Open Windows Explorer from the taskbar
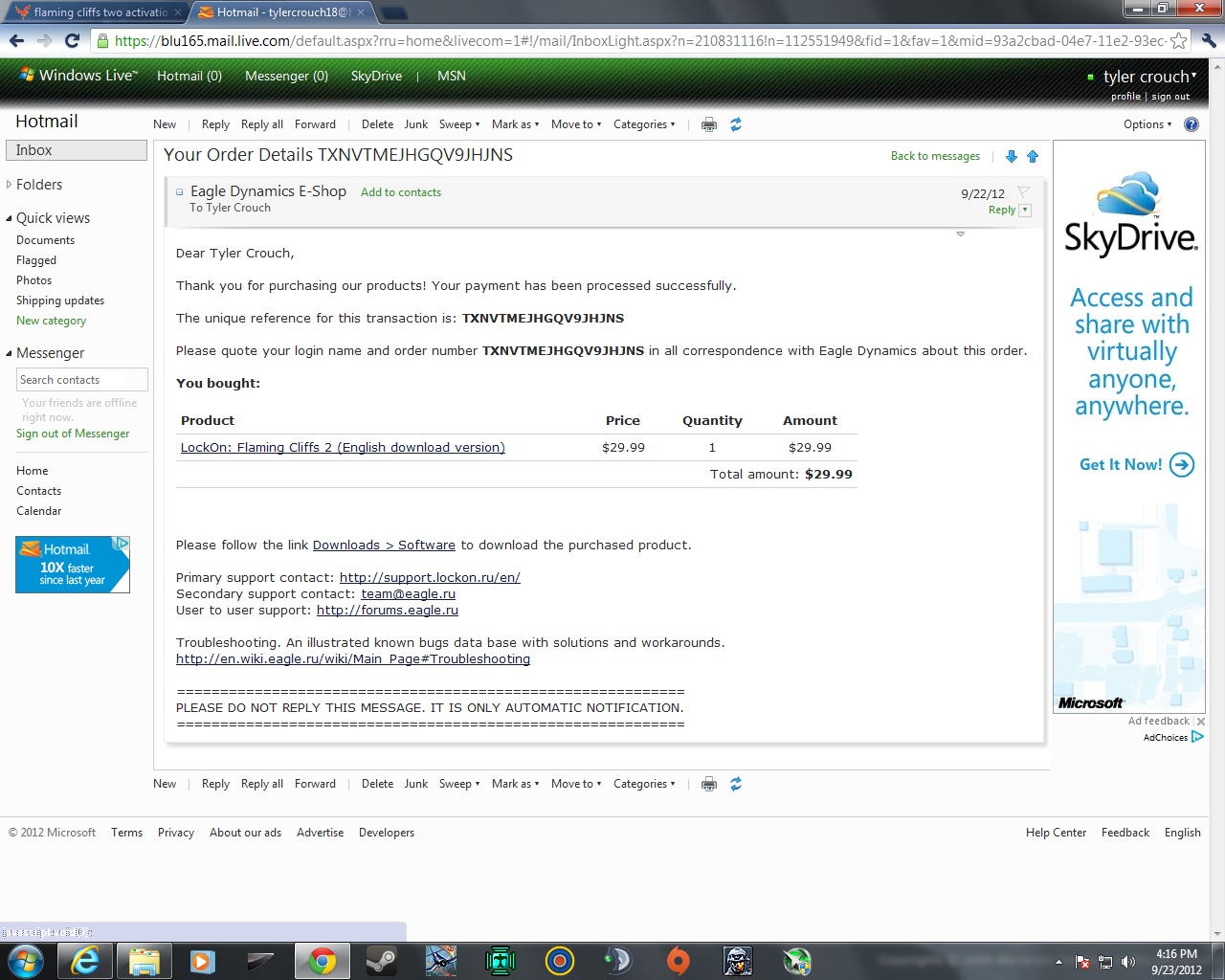The height and width of the screenshot is (980, 1225). tap(144, 961)
